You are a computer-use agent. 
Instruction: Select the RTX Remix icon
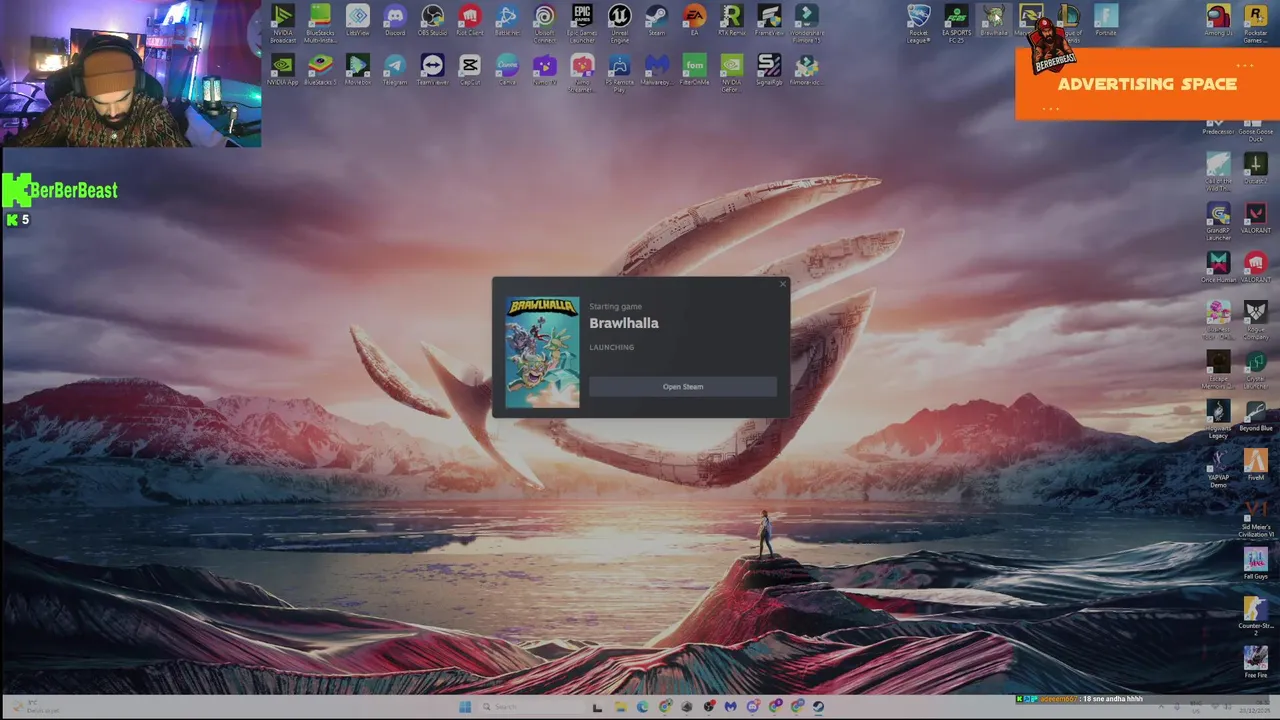[731, 20]
